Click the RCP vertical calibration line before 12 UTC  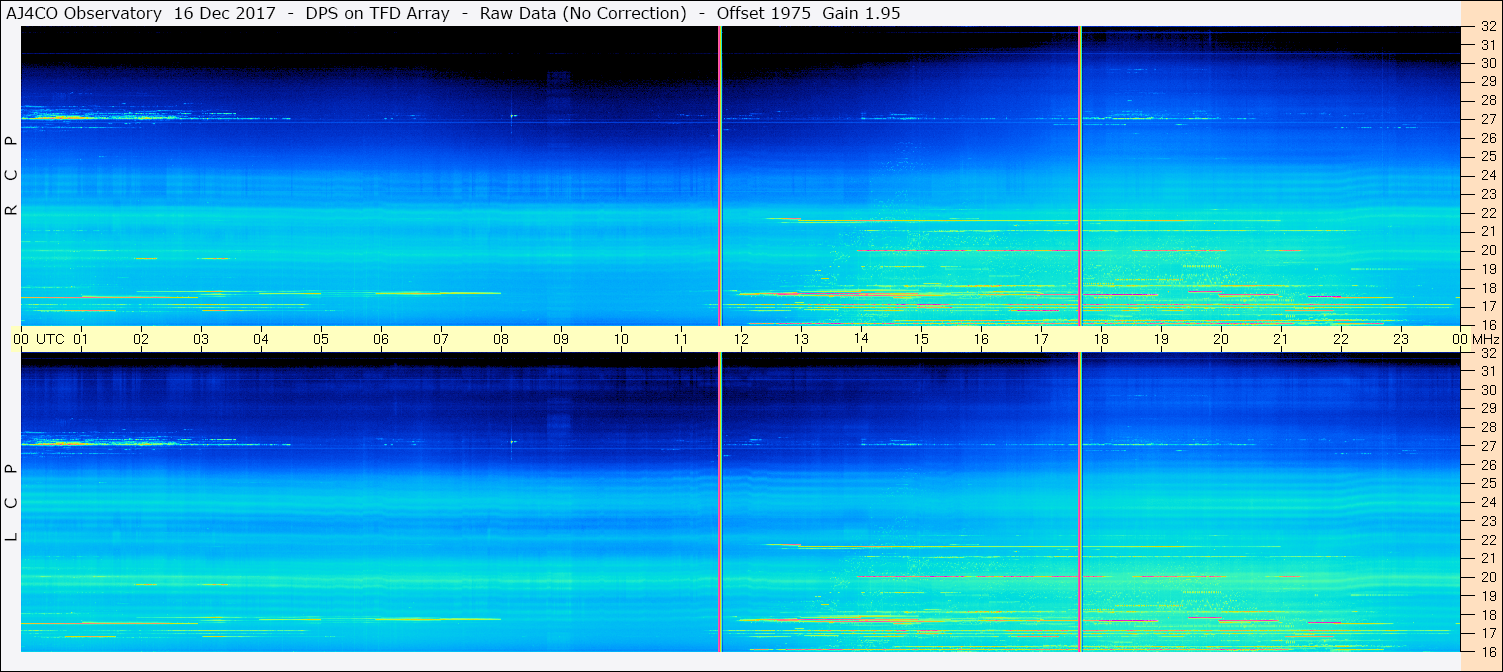tap(720, 176)
